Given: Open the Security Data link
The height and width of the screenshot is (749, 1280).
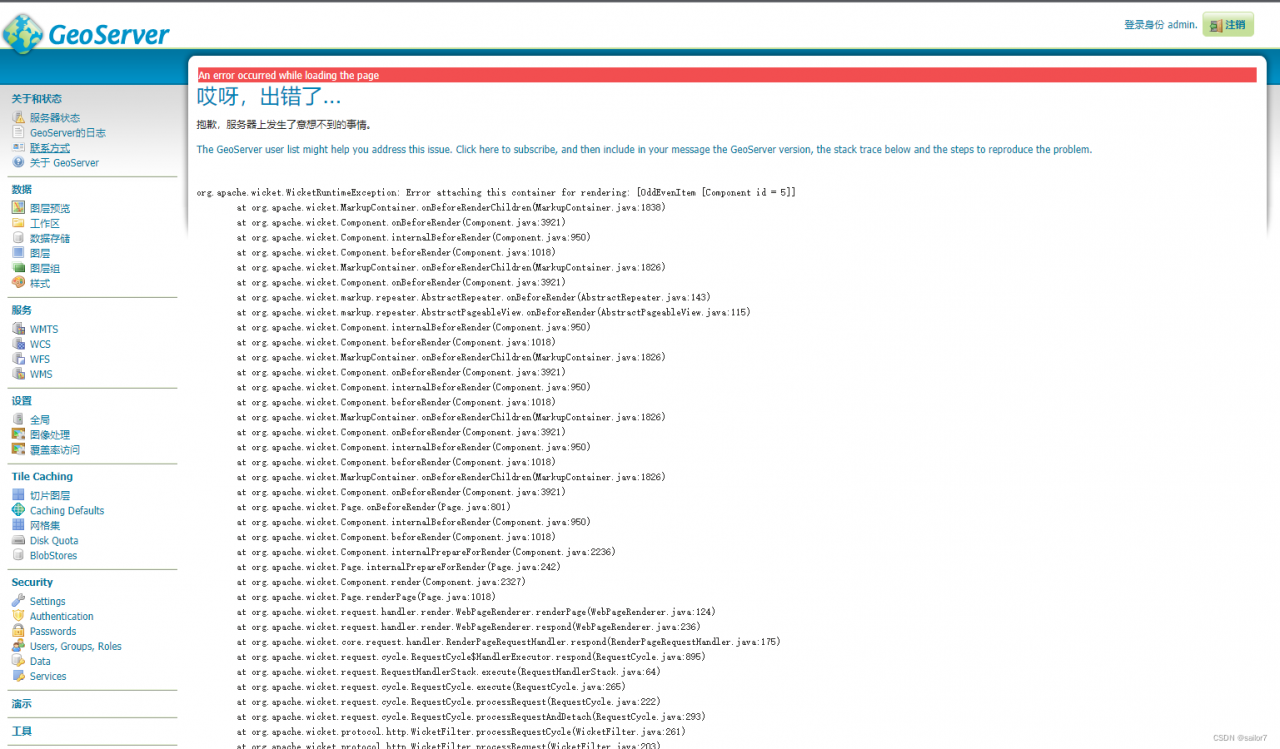Looking at the screenshot, I should (x=40, y=661).
